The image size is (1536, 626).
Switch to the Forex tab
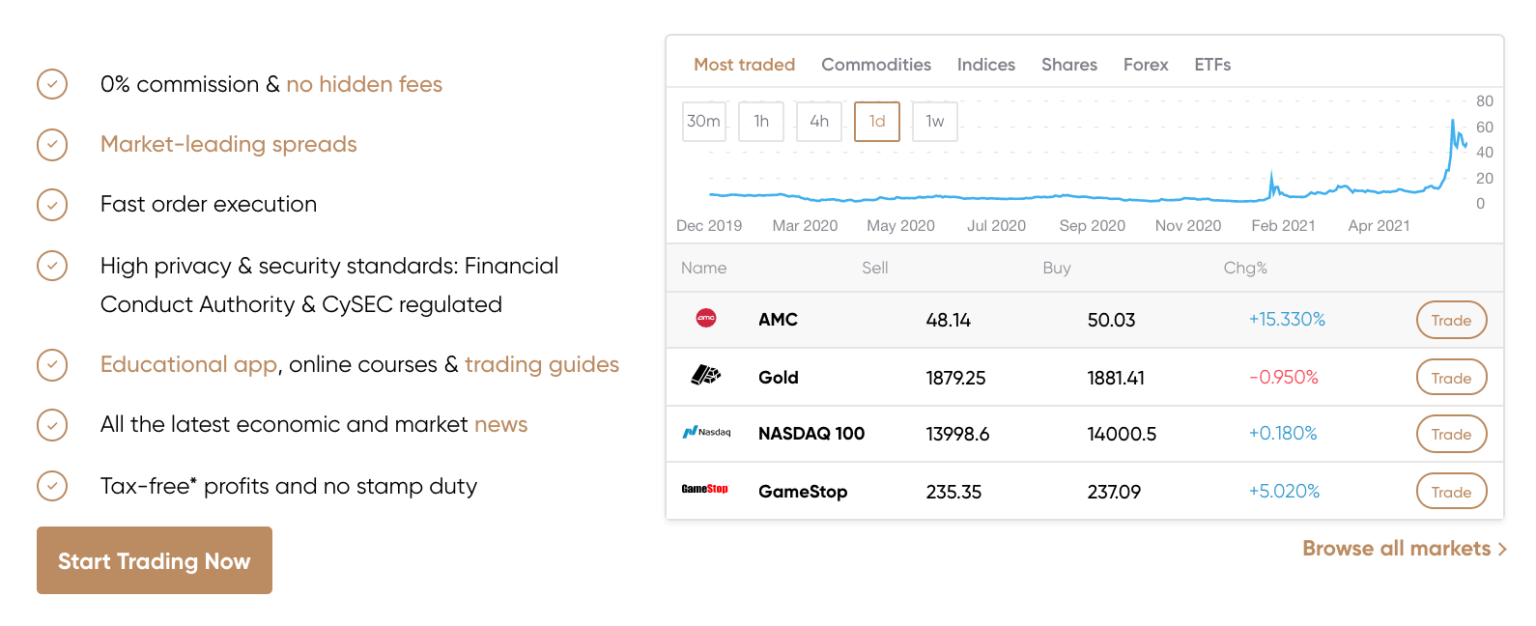pos(1145,65)
